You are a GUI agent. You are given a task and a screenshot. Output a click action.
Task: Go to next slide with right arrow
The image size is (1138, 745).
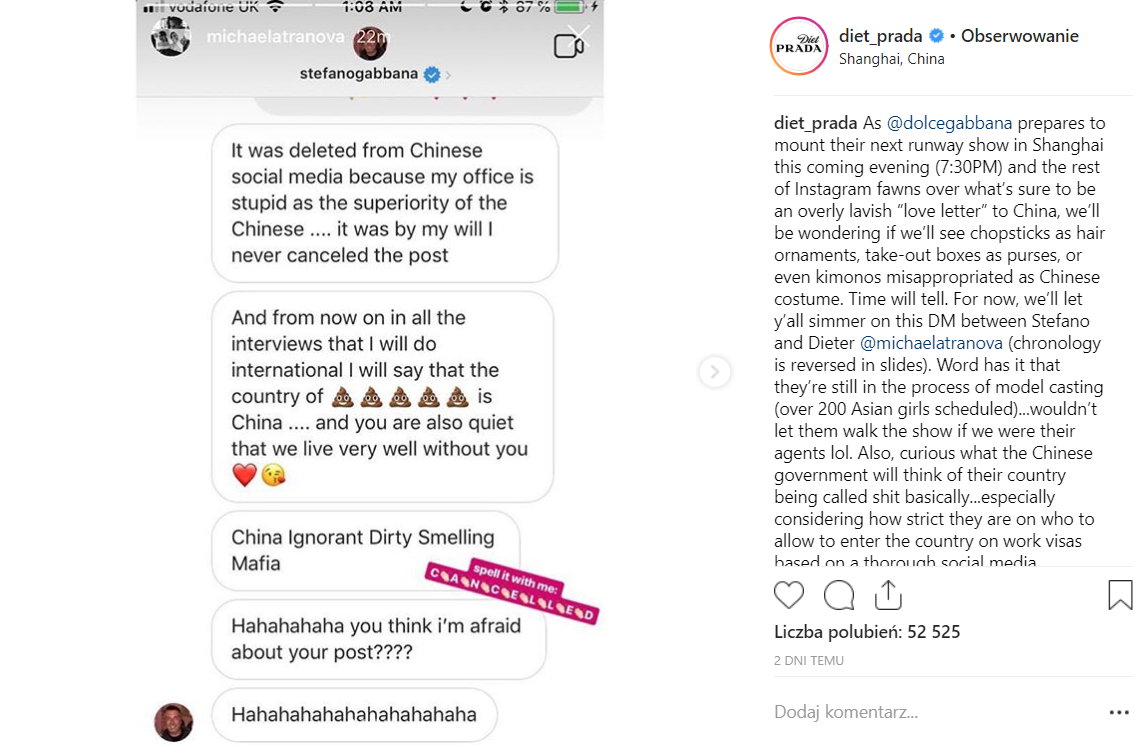click(714, 371)
